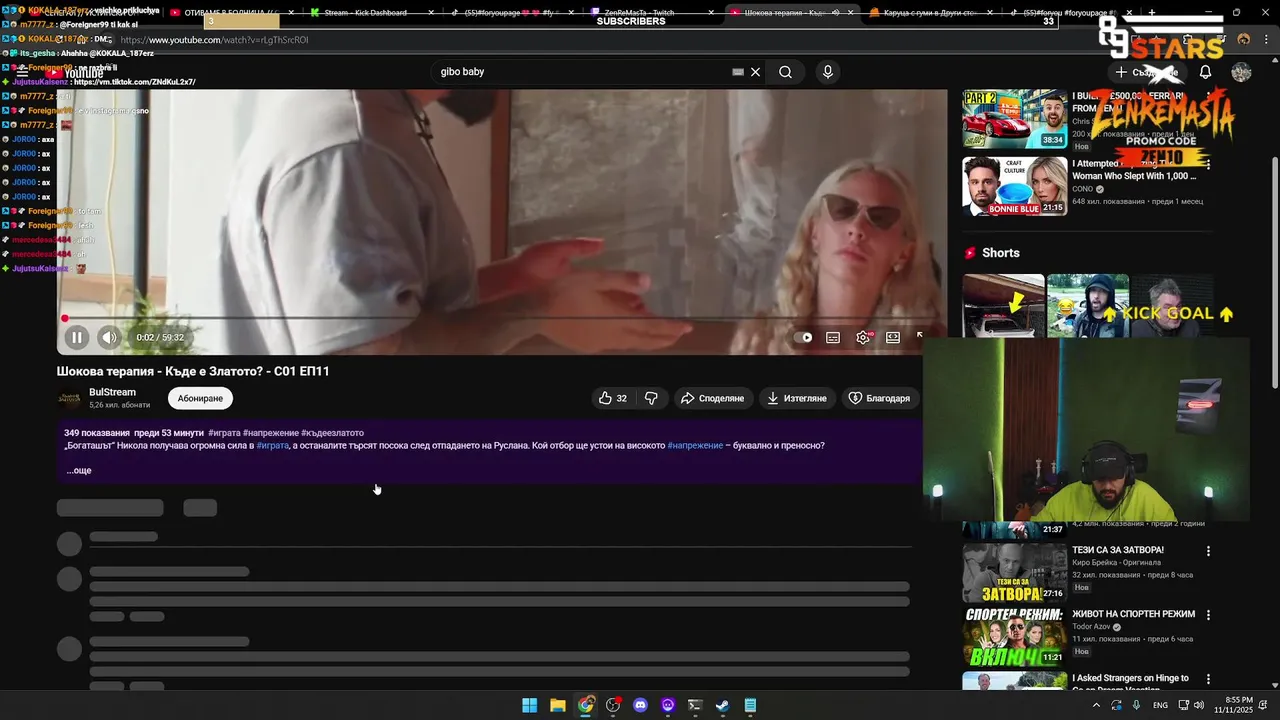Click the magnifier search button
The width and height of the screenshot is (1280, 720).
(786, 72)
